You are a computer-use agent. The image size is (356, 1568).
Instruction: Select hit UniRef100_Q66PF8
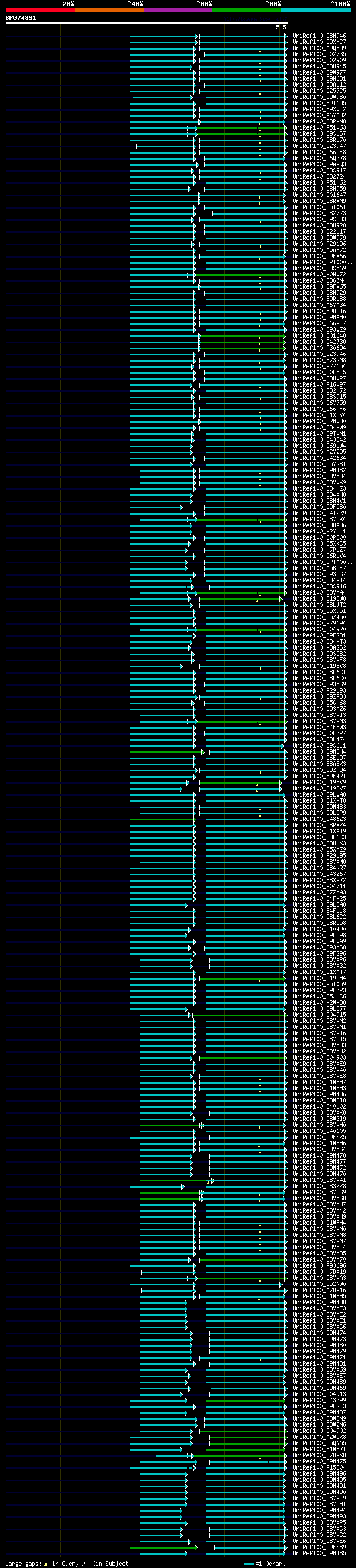319,152
